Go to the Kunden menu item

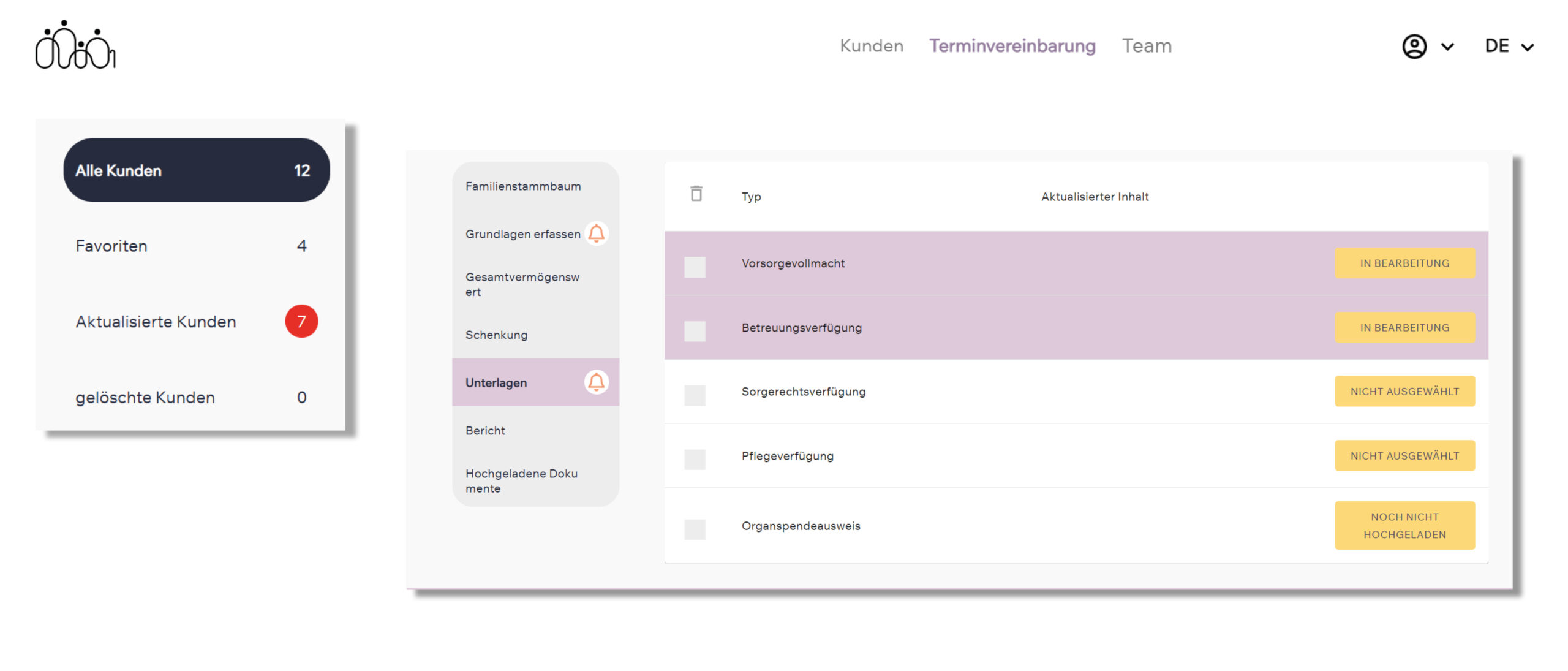[x=871, y=46]
